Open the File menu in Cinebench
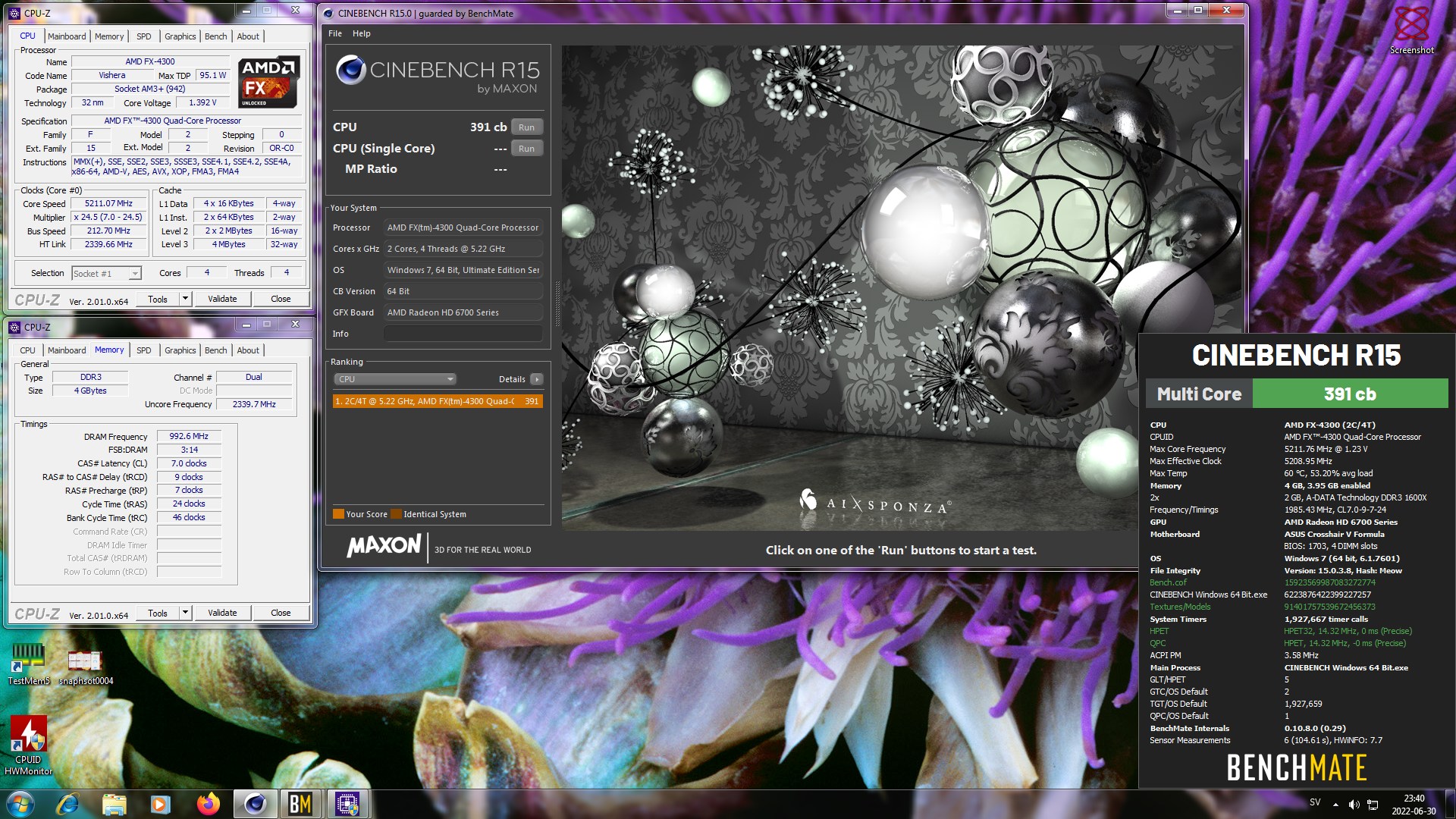This screenshot has width=1456, height=819. click(335, 33)
